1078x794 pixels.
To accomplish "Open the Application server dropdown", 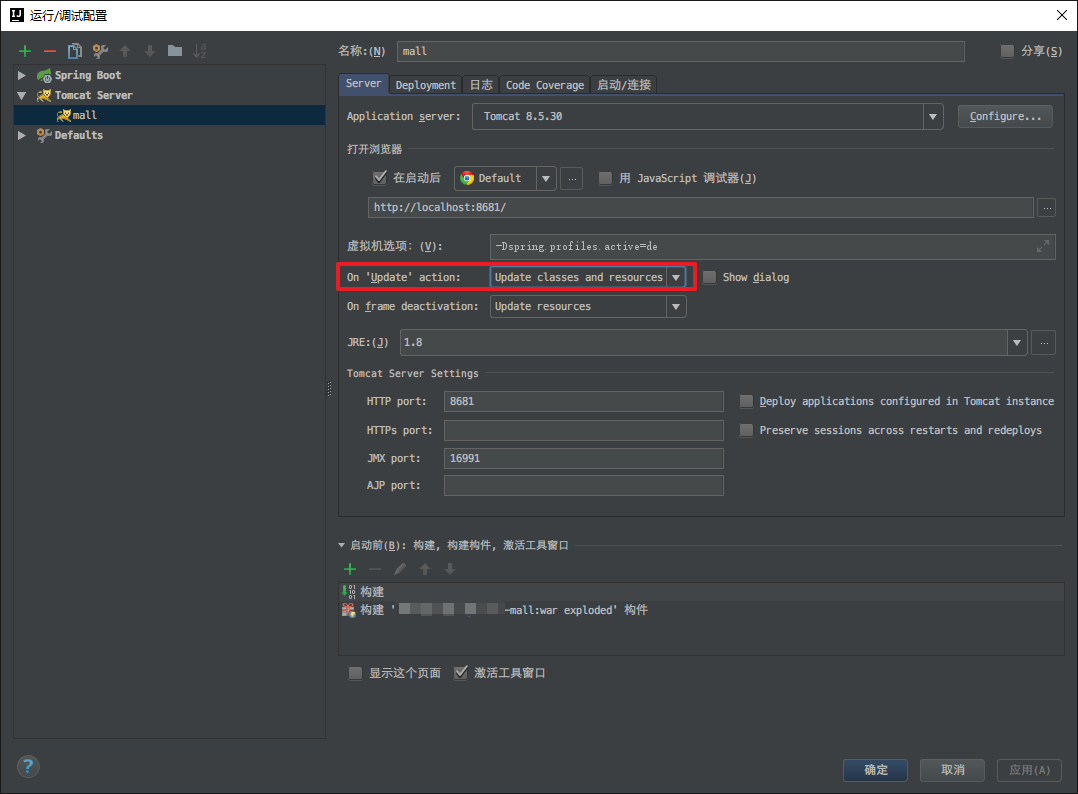I will (933, 116).
